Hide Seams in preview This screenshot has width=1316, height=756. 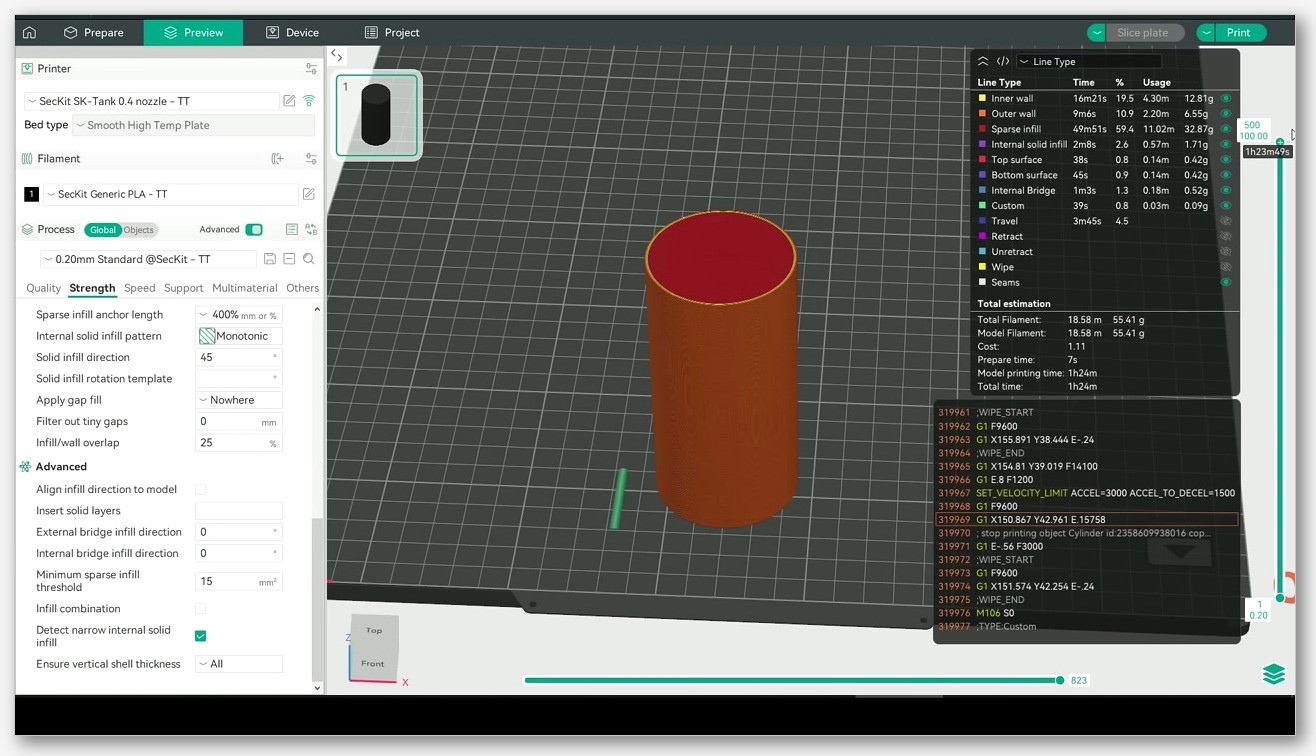pos(1225,283)
